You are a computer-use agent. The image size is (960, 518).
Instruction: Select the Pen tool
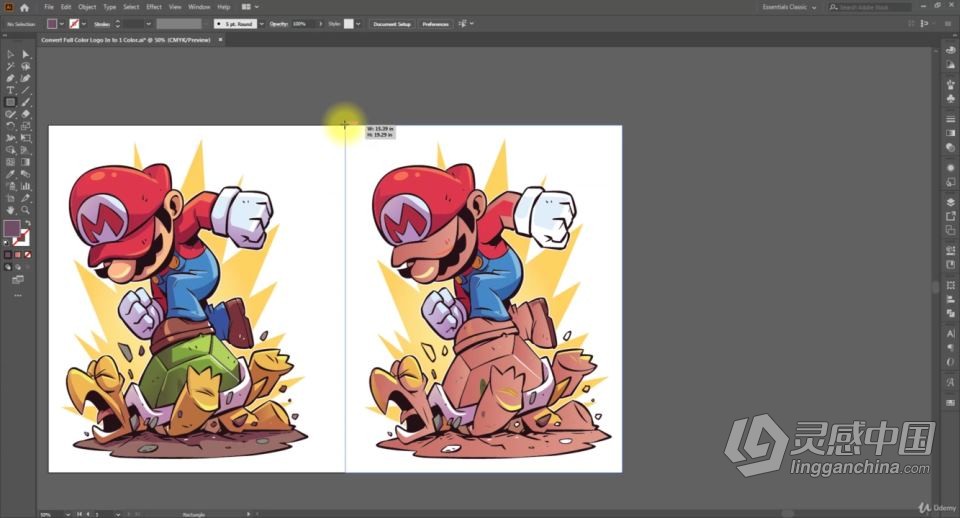(10, 78)
